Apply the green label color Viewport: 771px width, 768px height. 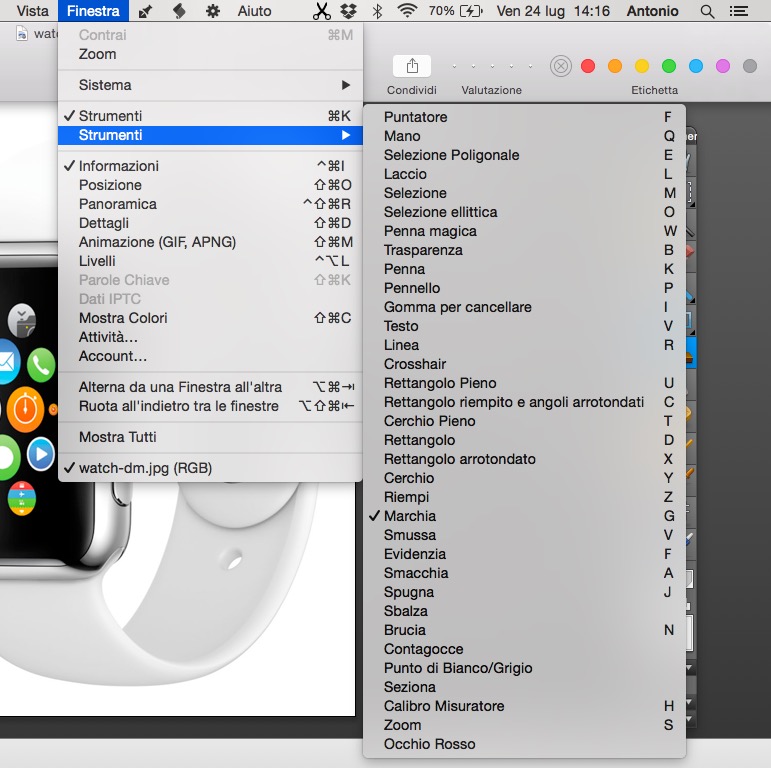coord(669,66)
